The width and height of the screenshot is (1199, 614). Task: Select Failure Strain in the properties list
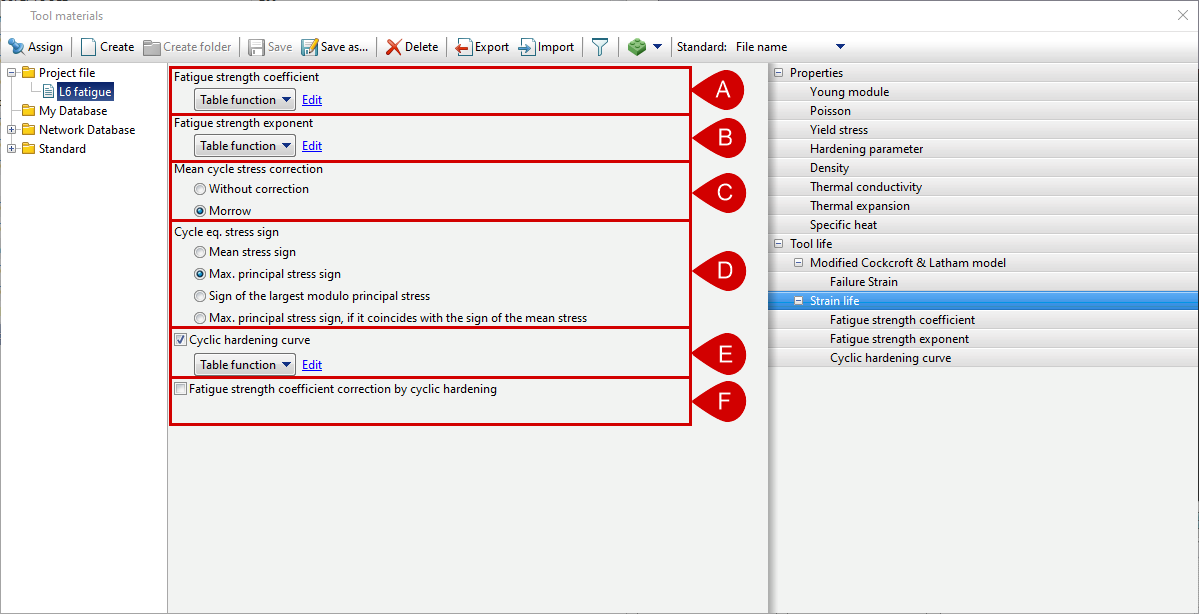click(865, 281)
